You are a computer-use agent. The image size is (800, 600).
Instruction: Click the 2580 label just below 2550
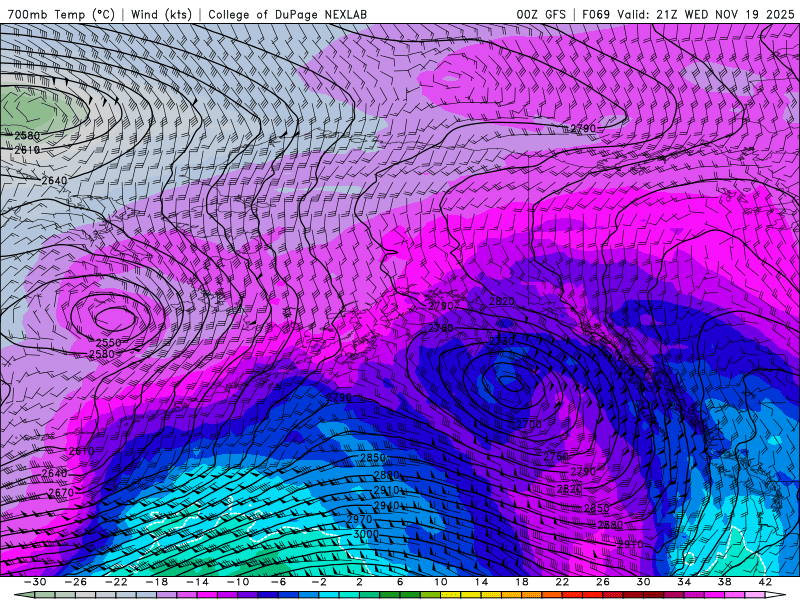[x=102, y=354]
